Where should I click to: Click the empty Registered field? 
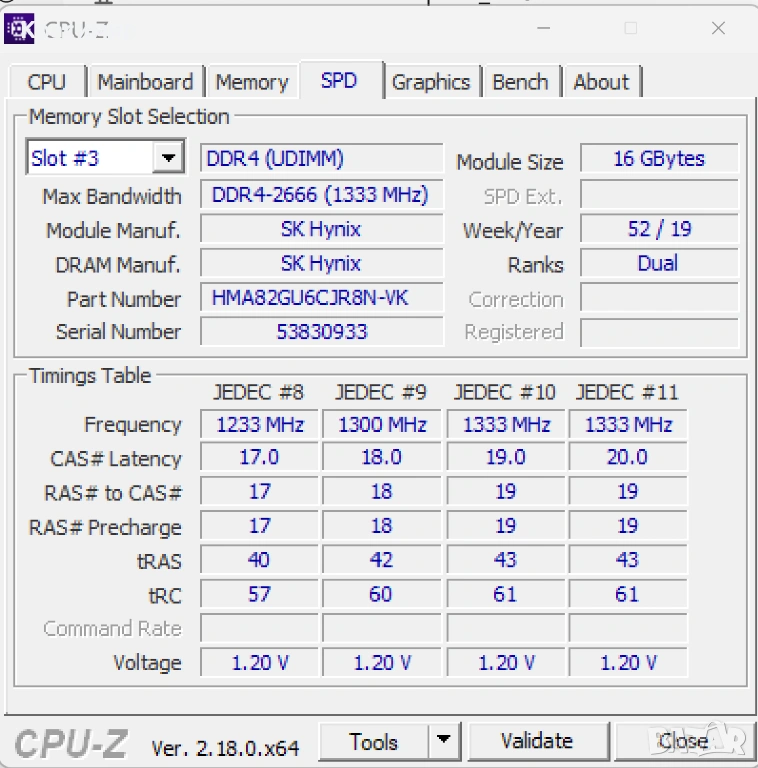point(659,332)
